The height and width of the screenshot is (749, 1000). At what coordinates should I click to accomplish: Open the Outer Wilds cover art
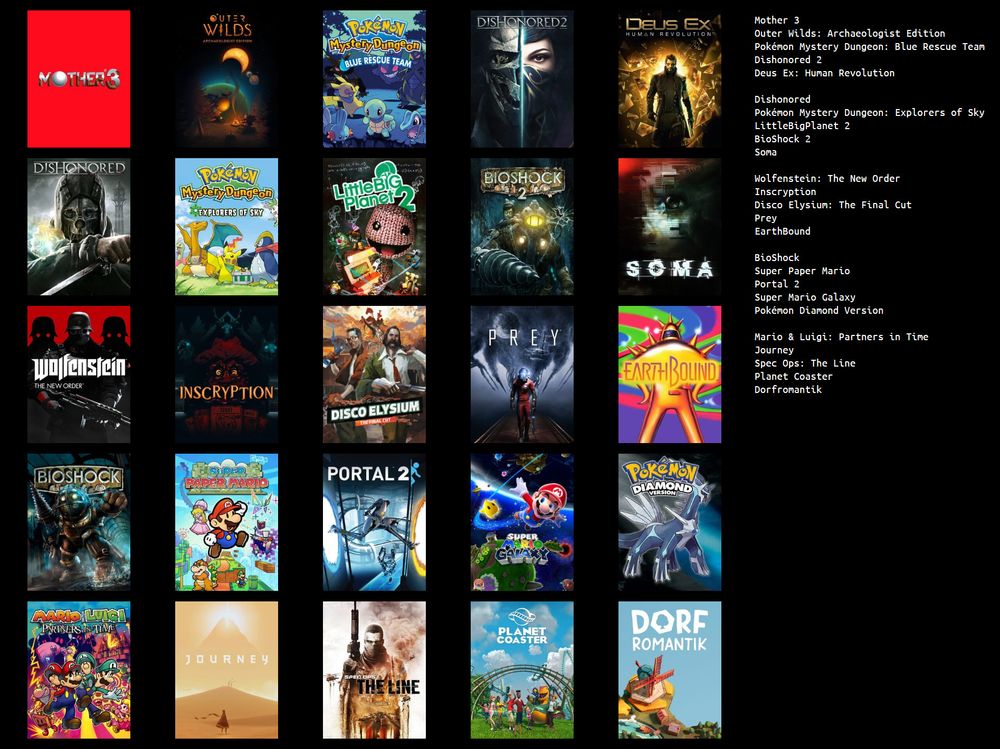[x=226, y=78]
